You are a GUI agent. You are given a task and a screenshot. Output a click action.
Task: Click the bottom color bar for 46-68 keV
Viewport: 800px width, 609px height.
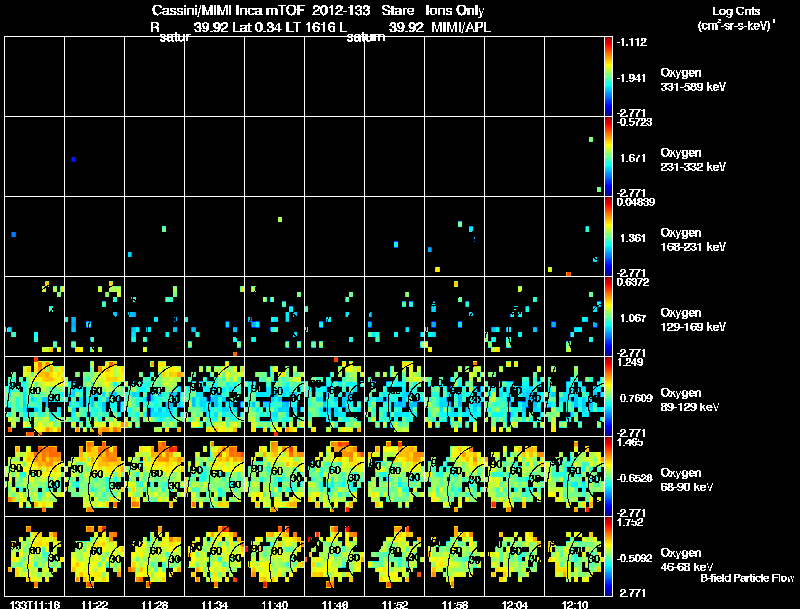(608, 556)
